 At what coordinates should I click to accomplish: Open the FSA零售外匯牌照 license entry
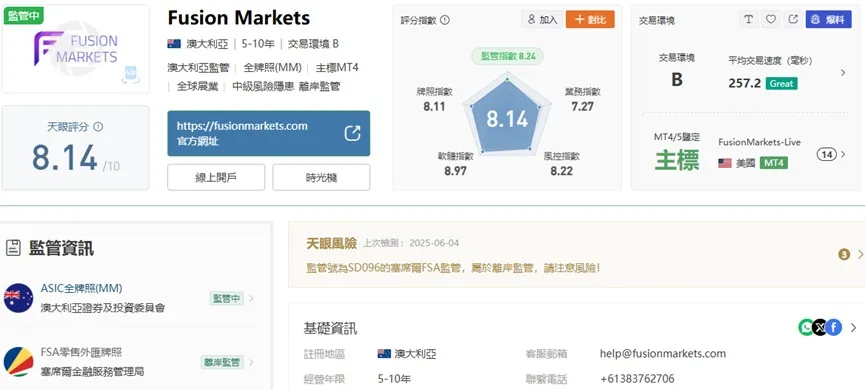tap(82, 352)
